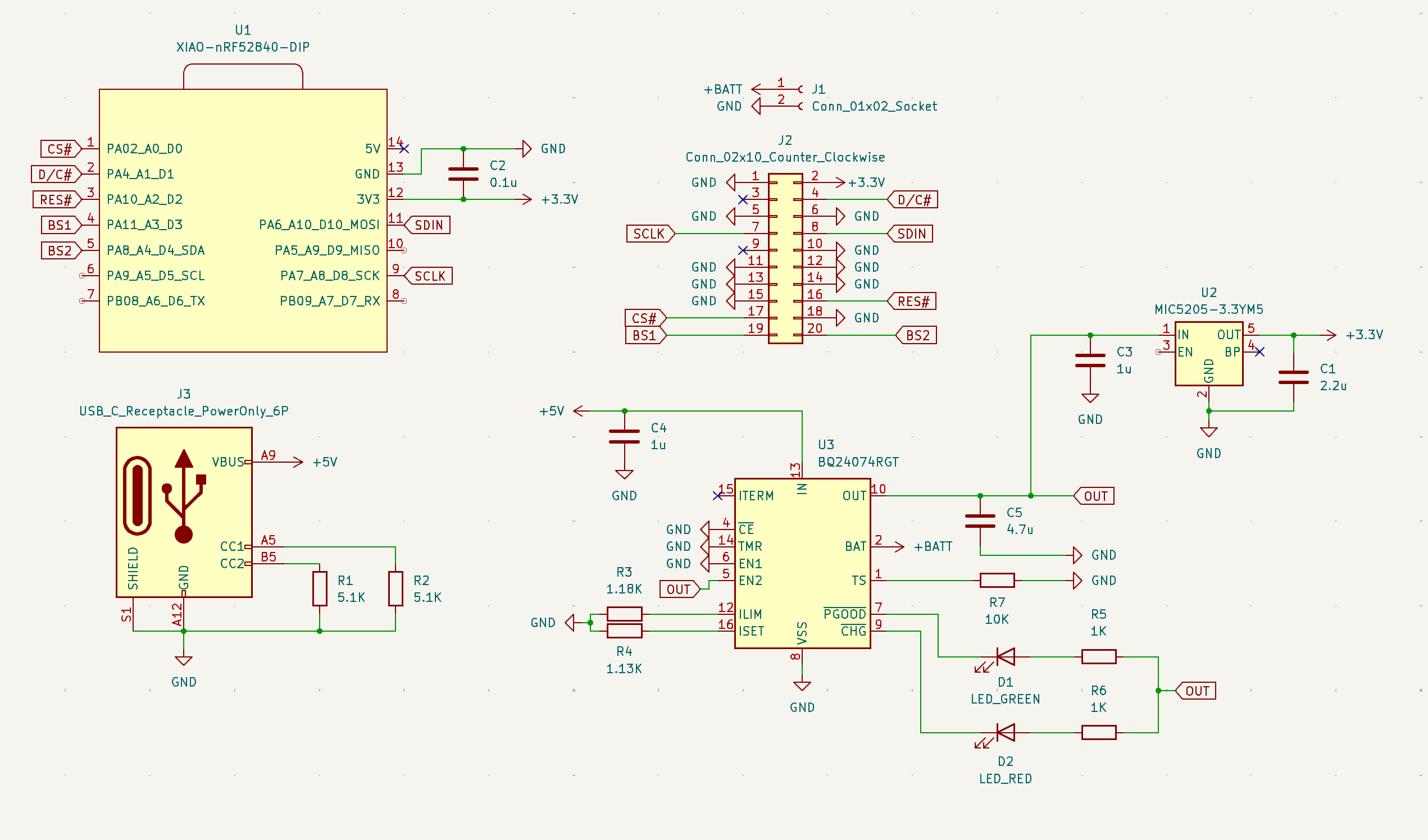This screenshot has height=840, width=1428.
Task: Select the RES# net label at U1 pin 3
Action: pos(58,199)
